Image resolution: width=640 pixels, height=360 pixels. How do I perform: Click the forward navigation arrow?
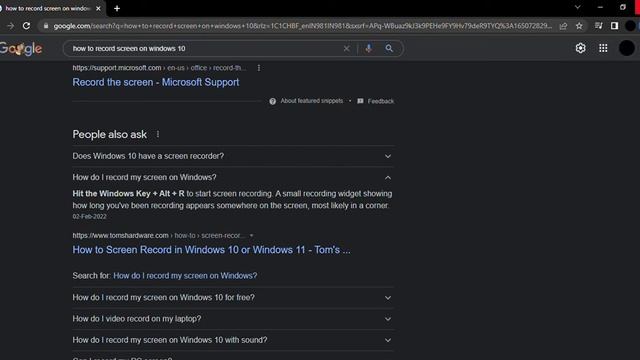[11, 26]
